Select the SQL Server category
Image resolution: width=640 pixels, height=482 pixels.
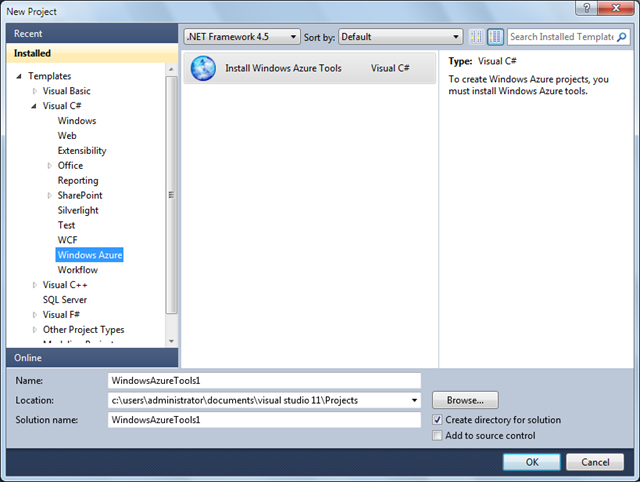64,300
